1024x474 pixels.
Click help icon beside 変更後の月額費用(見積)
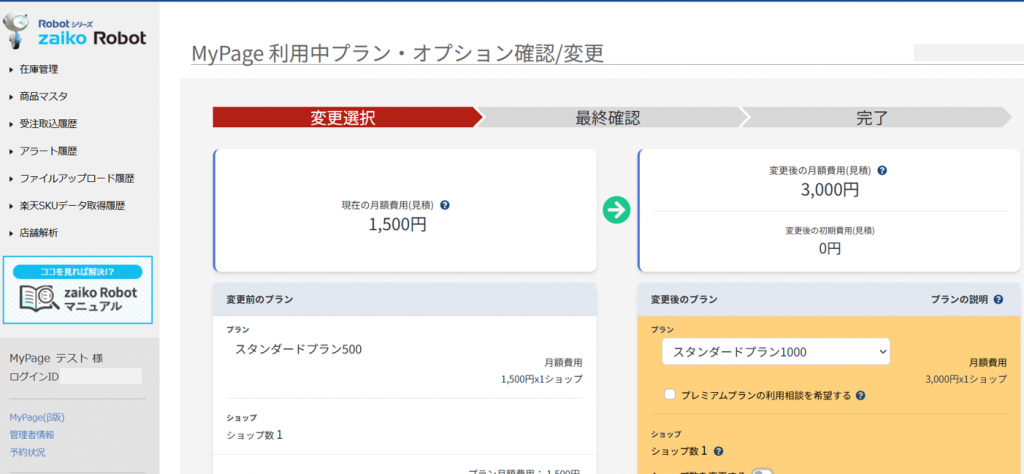tap(882, 170)
